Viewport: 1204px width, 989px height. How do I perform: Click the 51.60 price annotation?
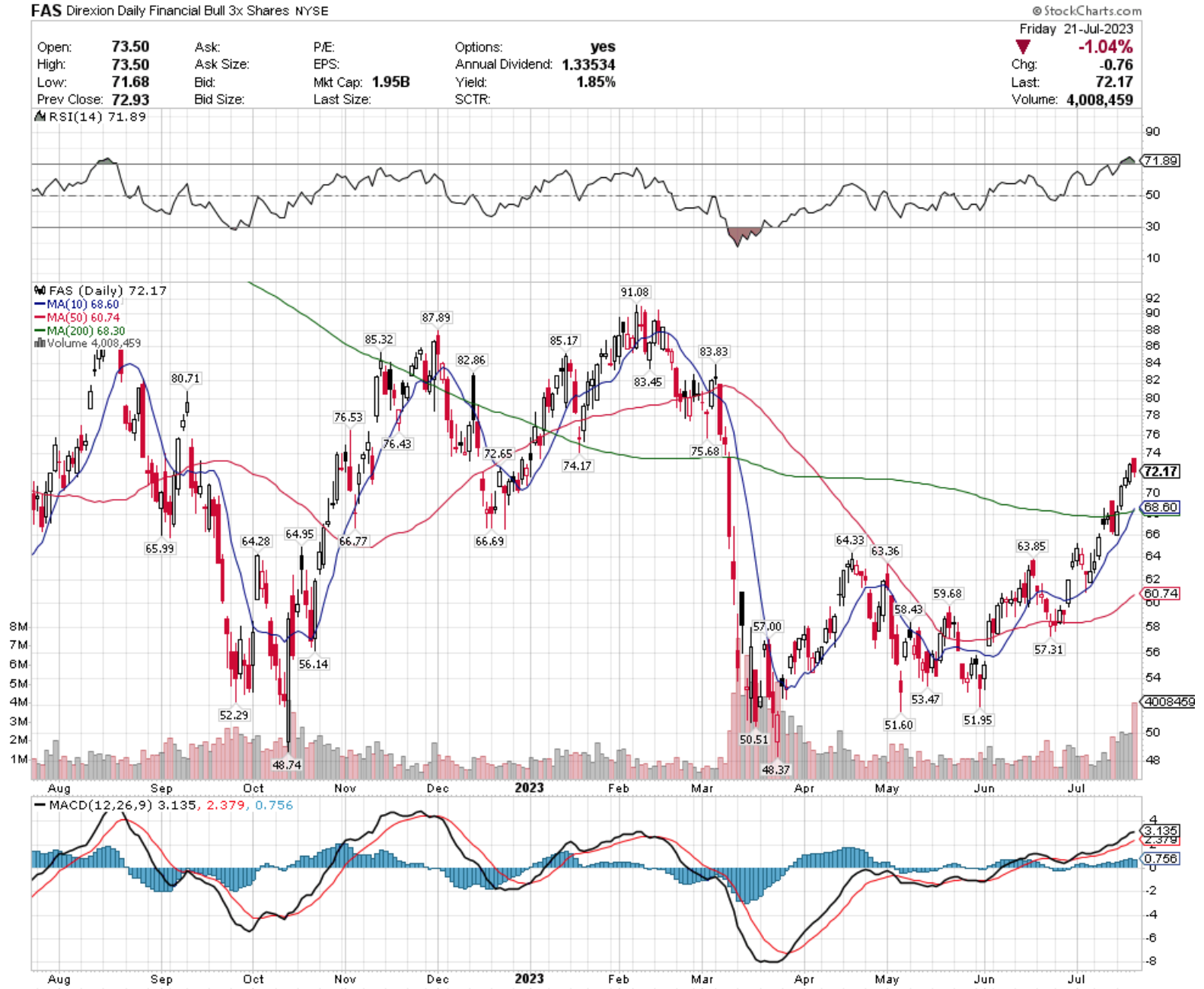pos(899,725)
